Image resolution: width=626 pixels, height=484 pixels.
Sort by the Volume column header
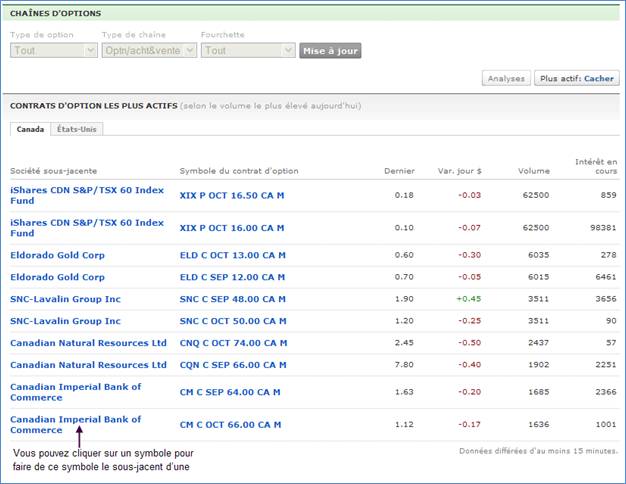[x=533, y=171]
